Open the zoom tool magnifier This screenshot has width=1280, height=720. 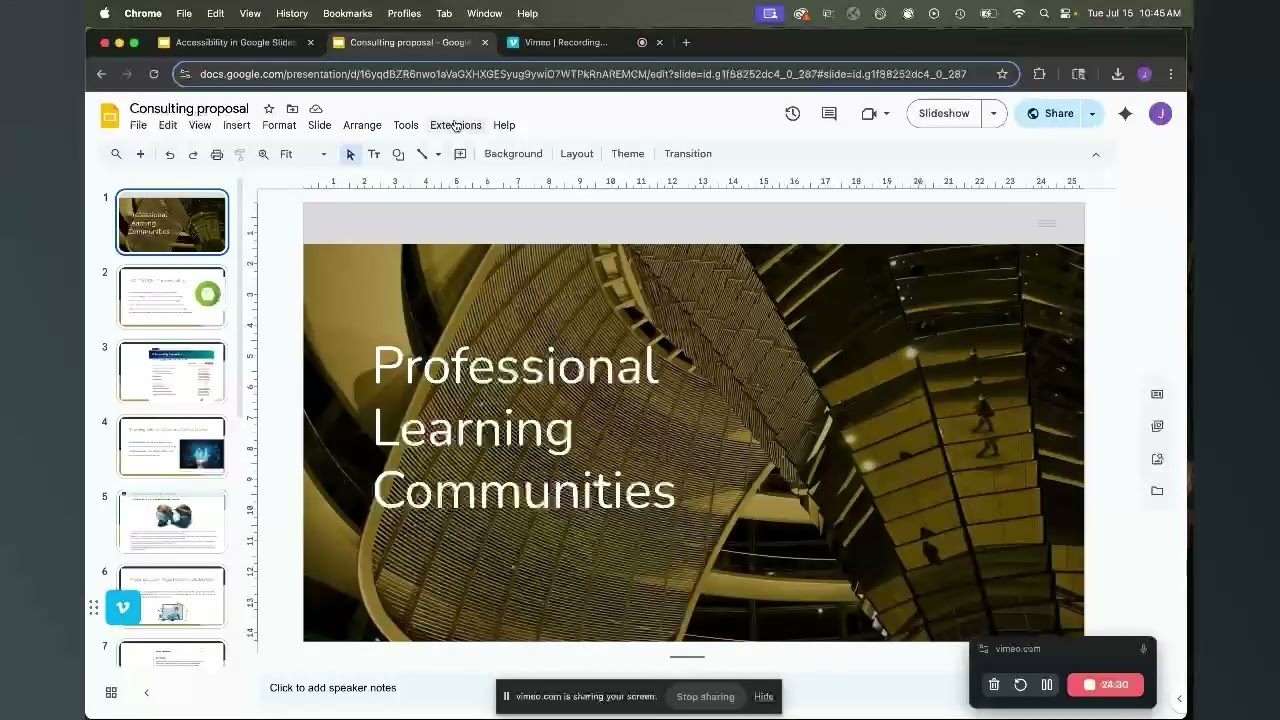pos(263,154)
